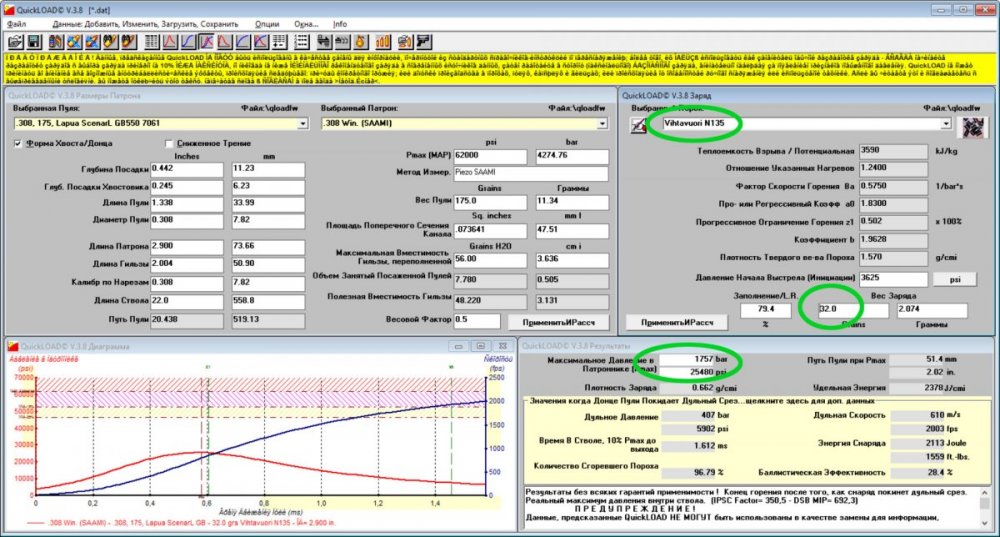
Task: Open the Опции menu
Action: pos(267,22)
